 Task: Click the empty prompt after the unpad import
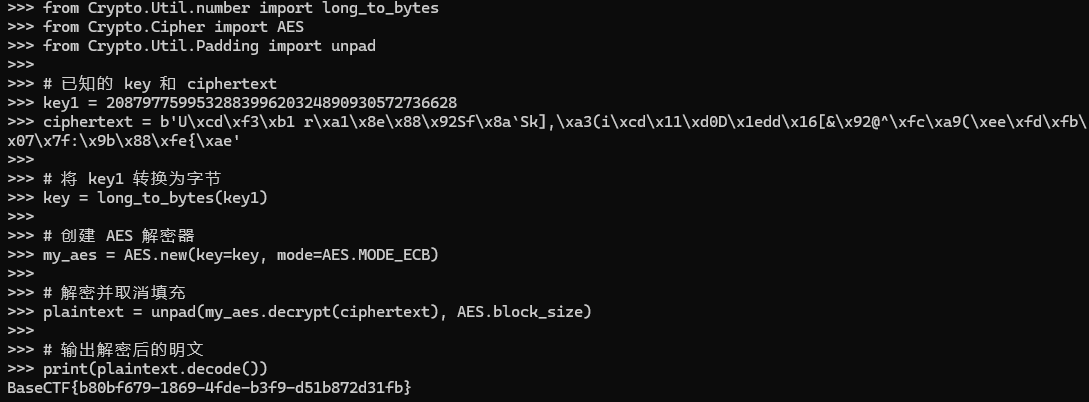[20, 65]
